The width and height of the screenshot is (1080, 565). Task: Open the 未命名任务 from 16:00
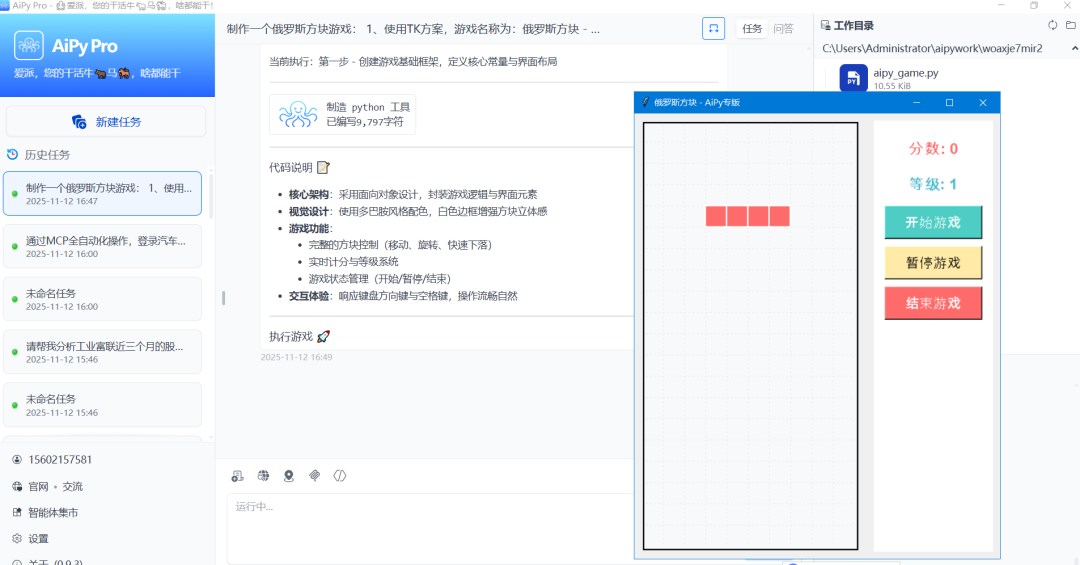pos(103,299)
